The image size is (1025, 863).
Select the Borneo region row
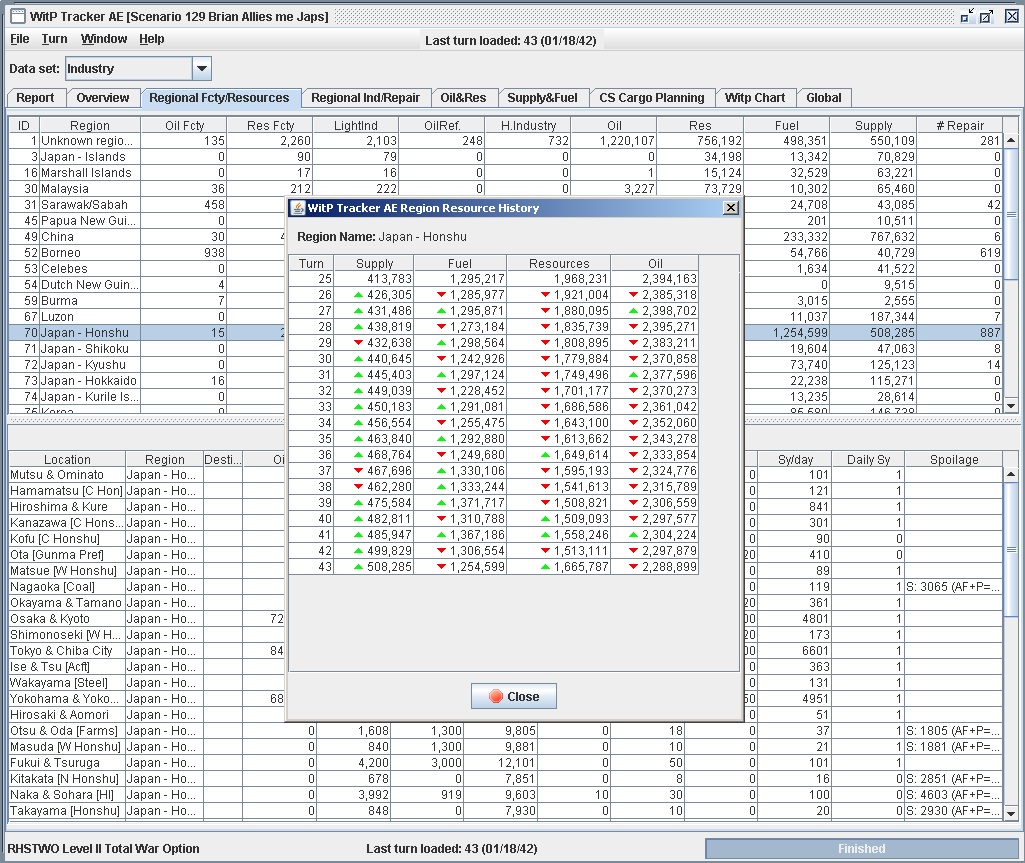[146, 253]
